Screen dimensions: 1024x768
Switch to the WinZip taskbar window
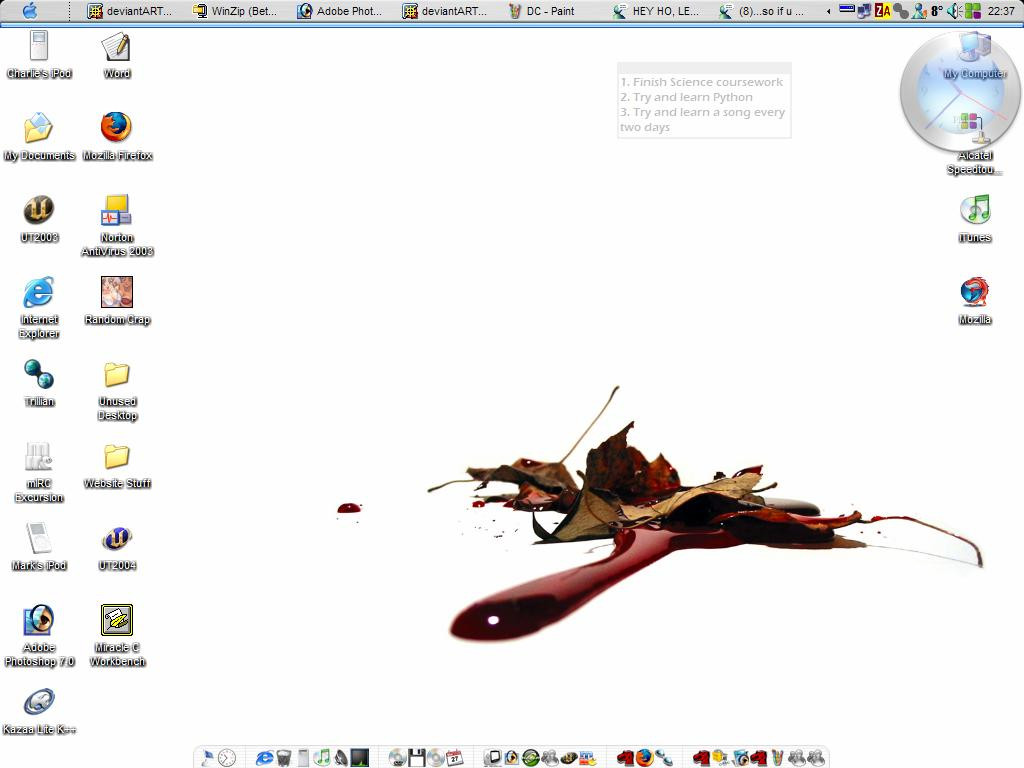point(234,11)
